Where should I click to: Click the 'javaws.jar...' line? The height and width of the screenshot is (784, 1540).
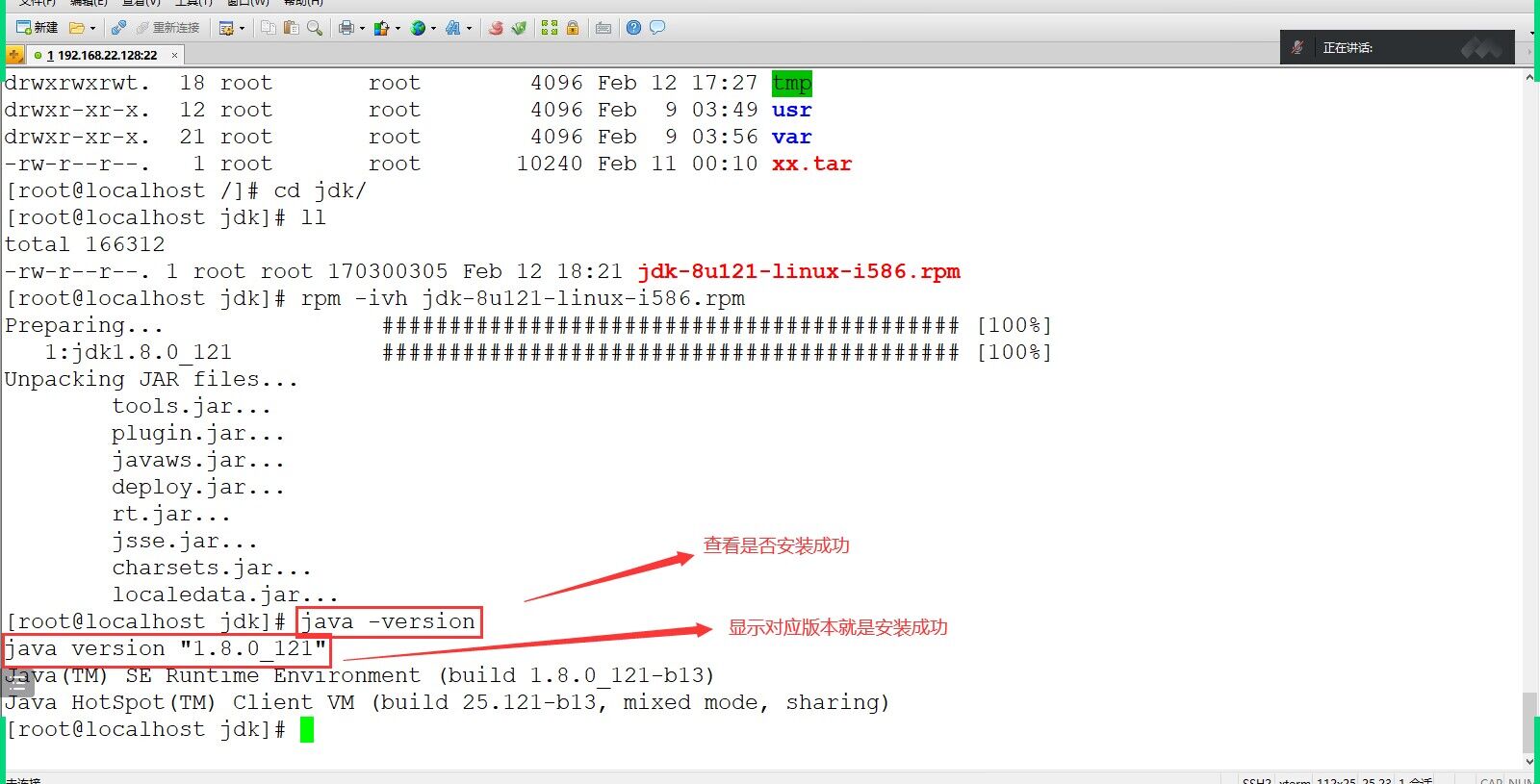(198, 461)
